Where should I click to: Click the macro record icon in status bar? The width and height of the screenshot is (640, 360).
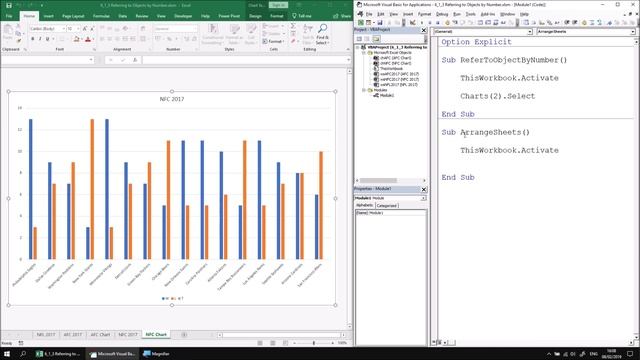pyautogui.click(x=21, y=343)
